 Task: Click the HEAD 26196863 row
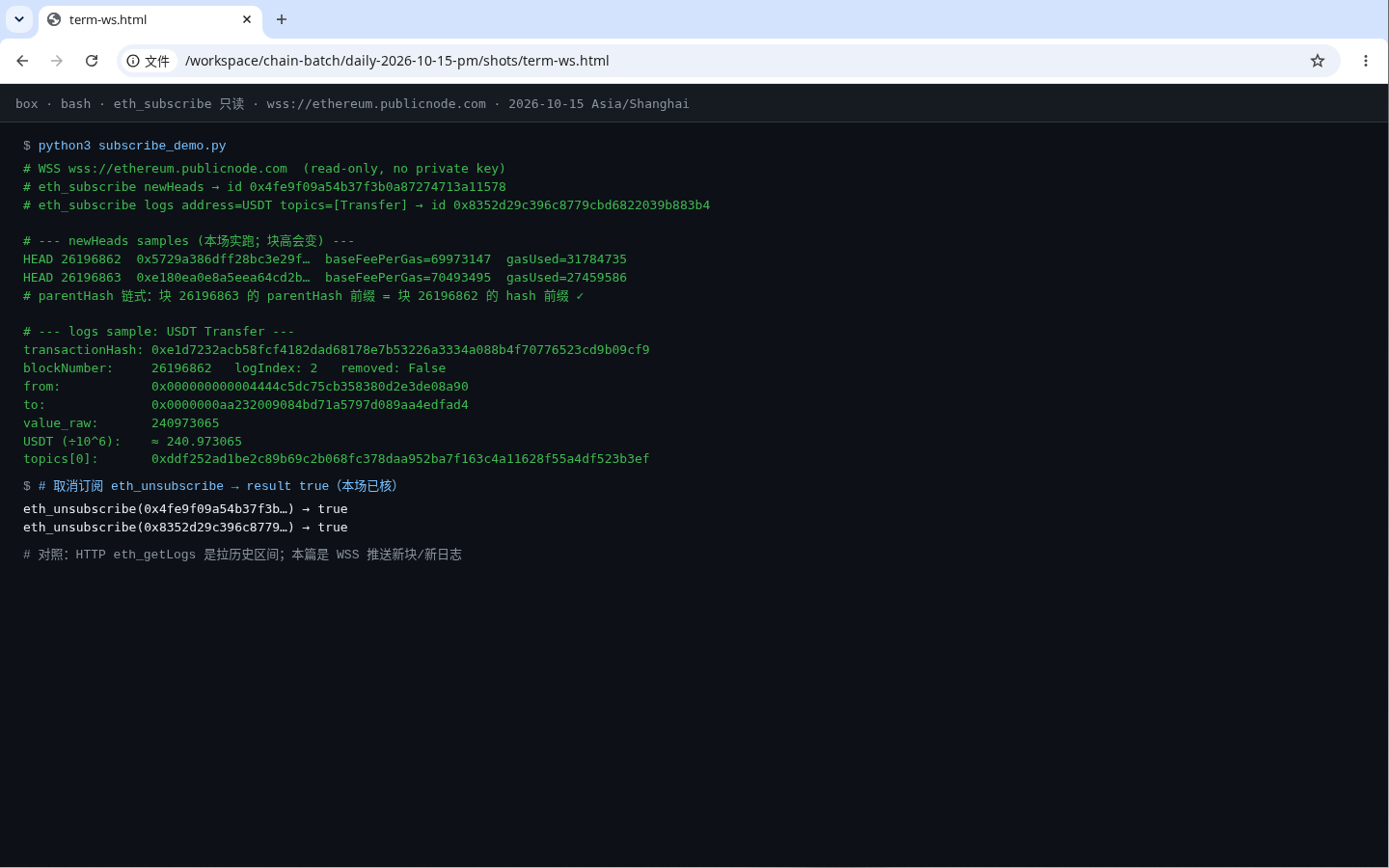tap(325, 278)
